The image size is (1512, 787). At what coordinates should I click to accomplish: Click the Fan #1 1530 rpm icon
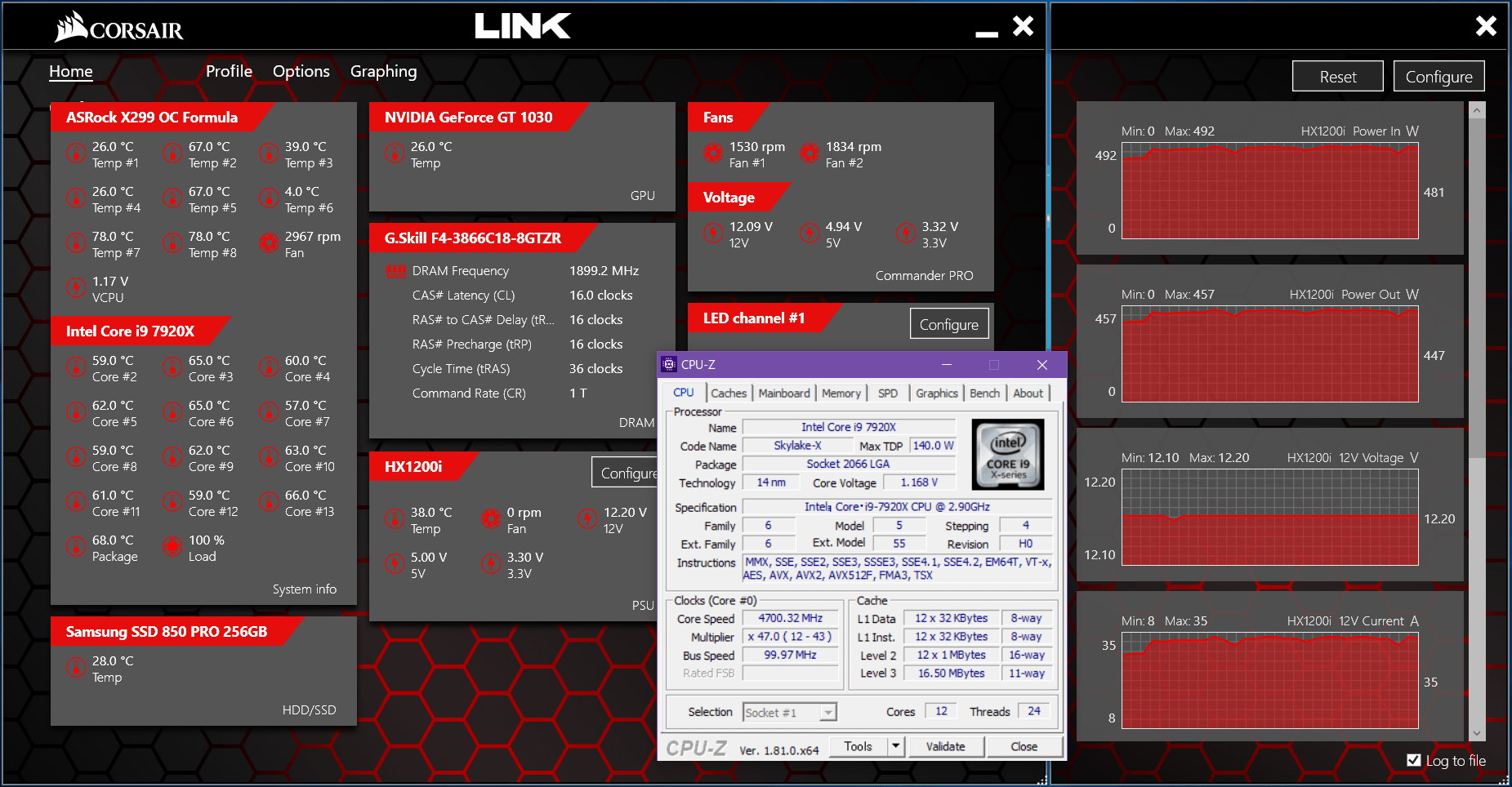coord(713,153)
